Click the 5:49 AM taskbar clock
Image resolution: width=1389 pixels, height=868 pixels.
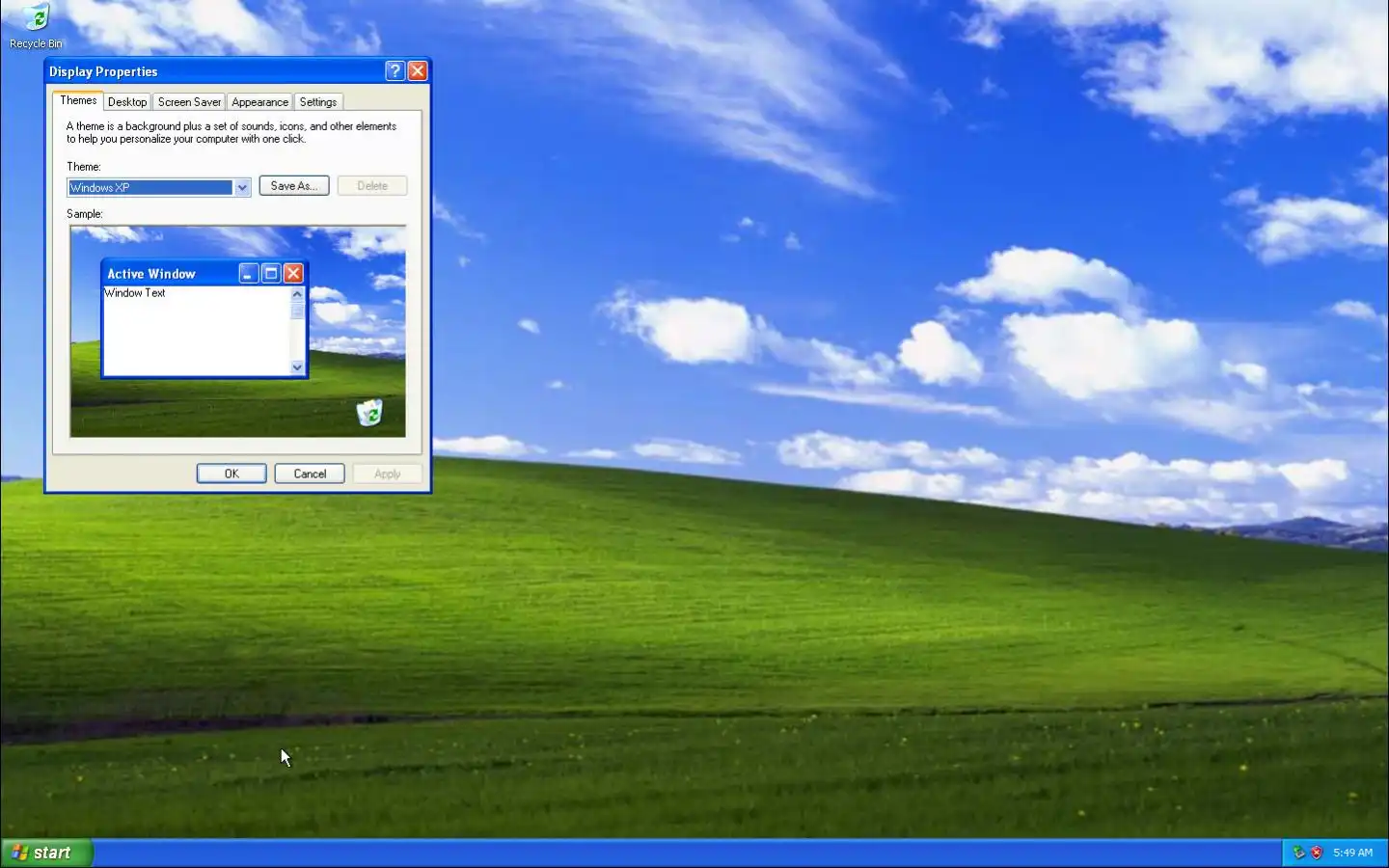pos(1352,853)
